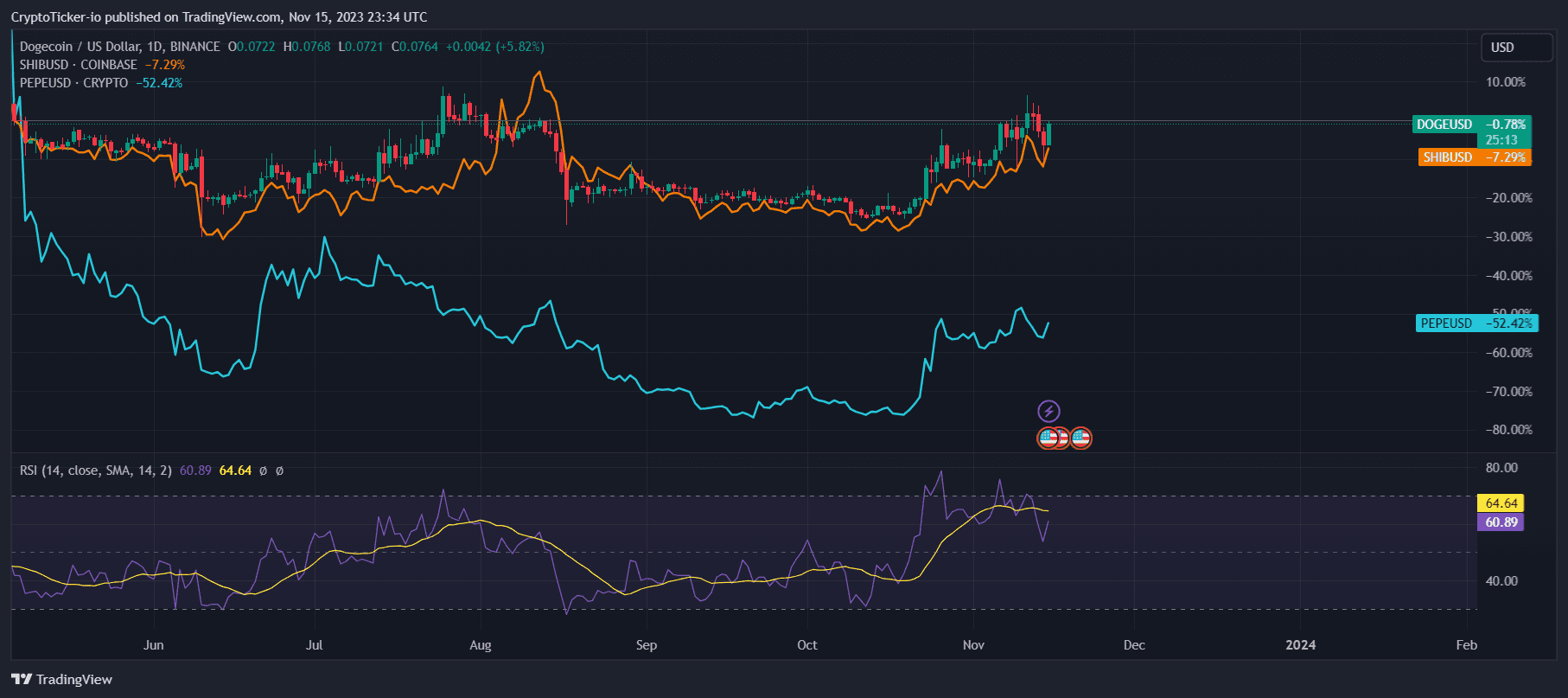Click the leftmost US flag event icon
The height and width of the screenshot is (698, 1568).
click(1048, 439)
